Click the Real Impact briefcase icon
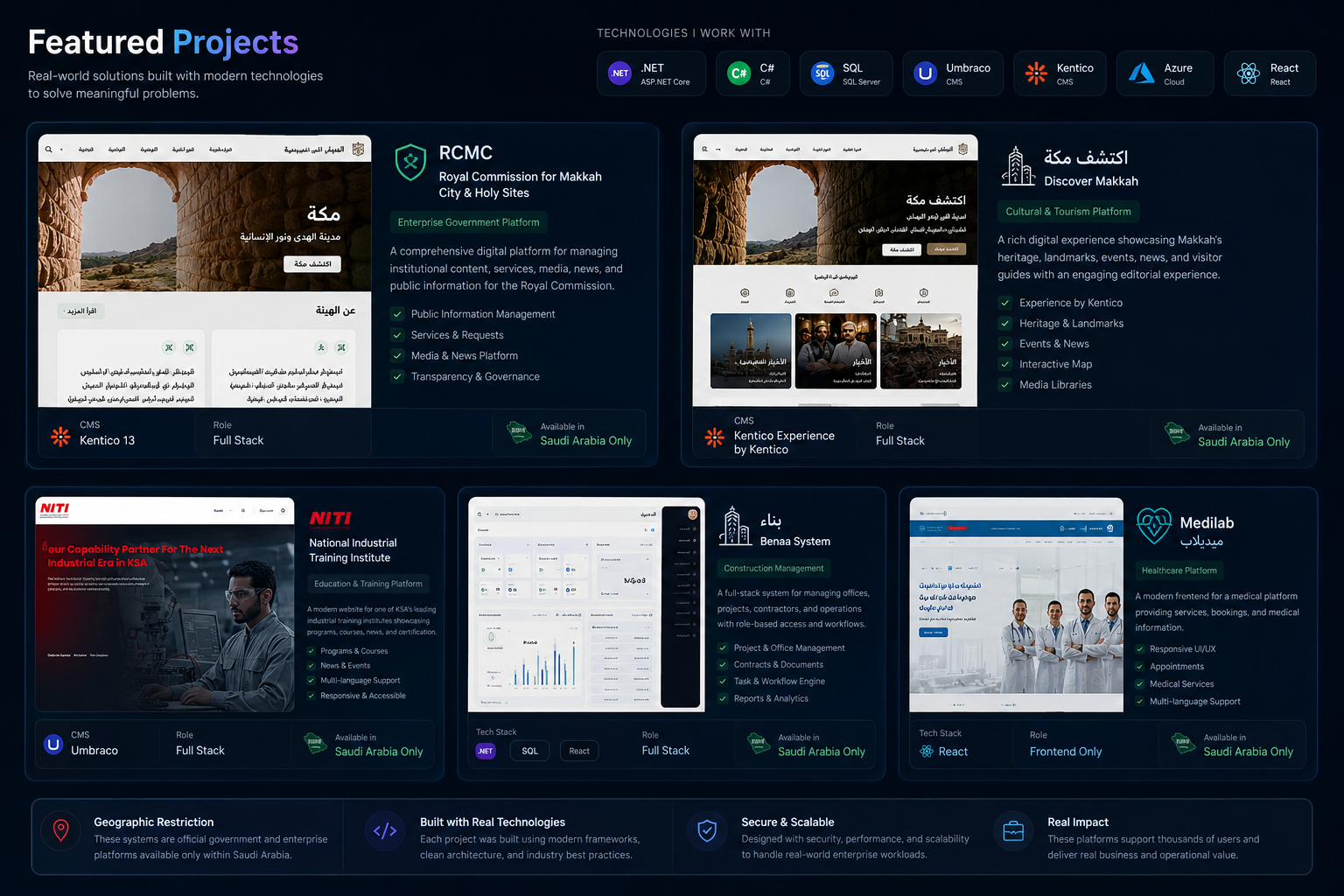The image size is (1344, 896). pyautogui.click(x=1013, y=831)
